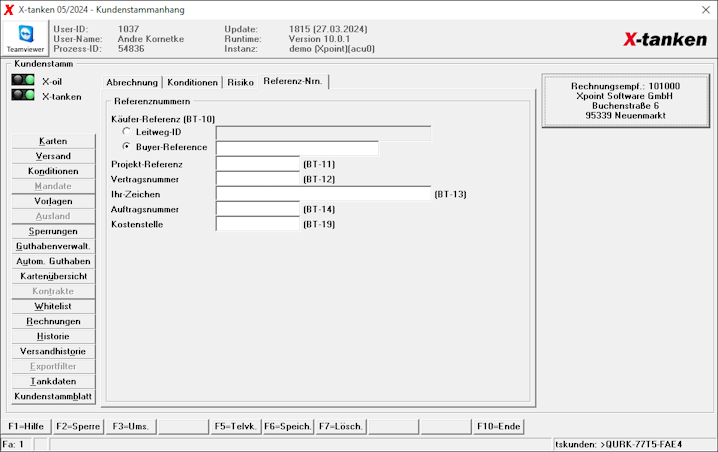
Task: Open Tankdaten from the sidebar
Action: point(53,381)
